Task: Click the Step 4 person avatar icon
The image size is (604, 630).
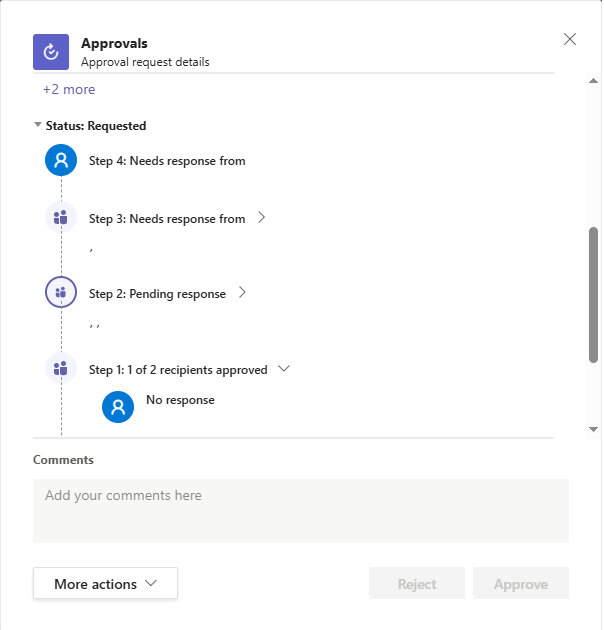Action: [x=61, y=160]
